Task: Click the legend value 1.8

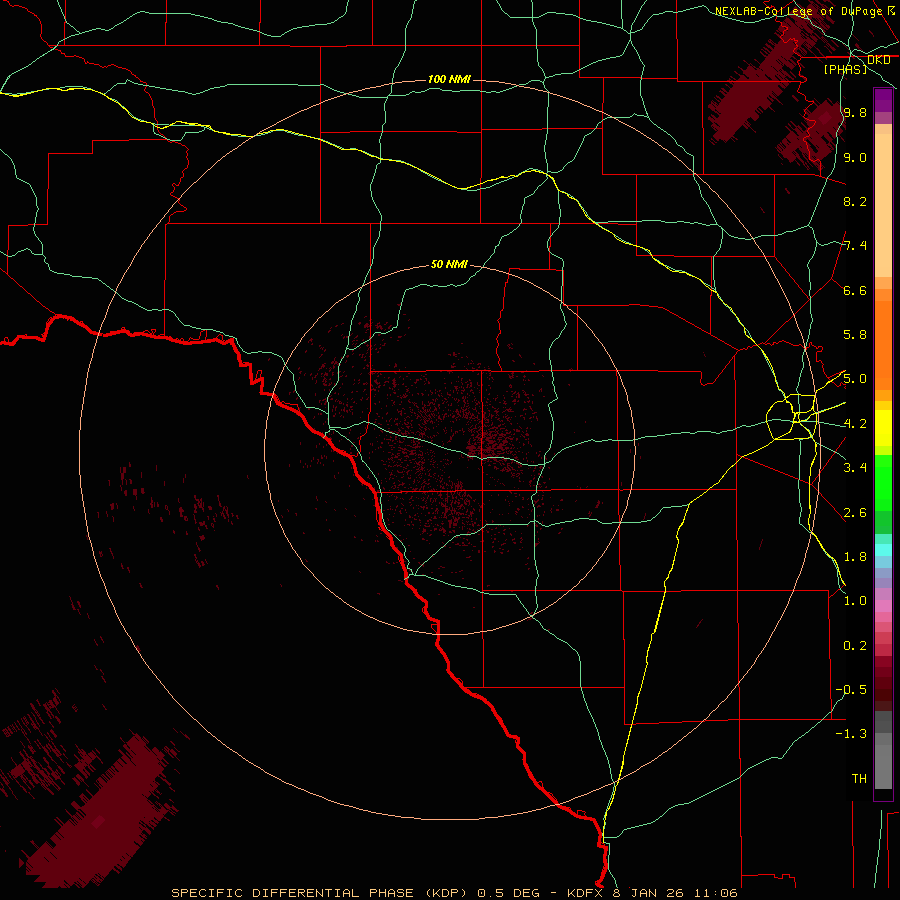Action: coord(855,557)
